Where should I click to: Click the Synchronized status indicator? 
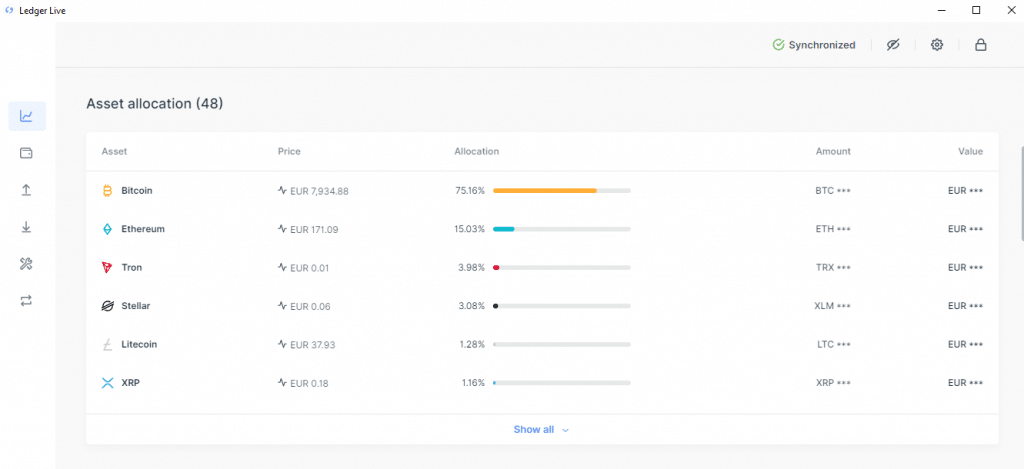click(814, 45)
